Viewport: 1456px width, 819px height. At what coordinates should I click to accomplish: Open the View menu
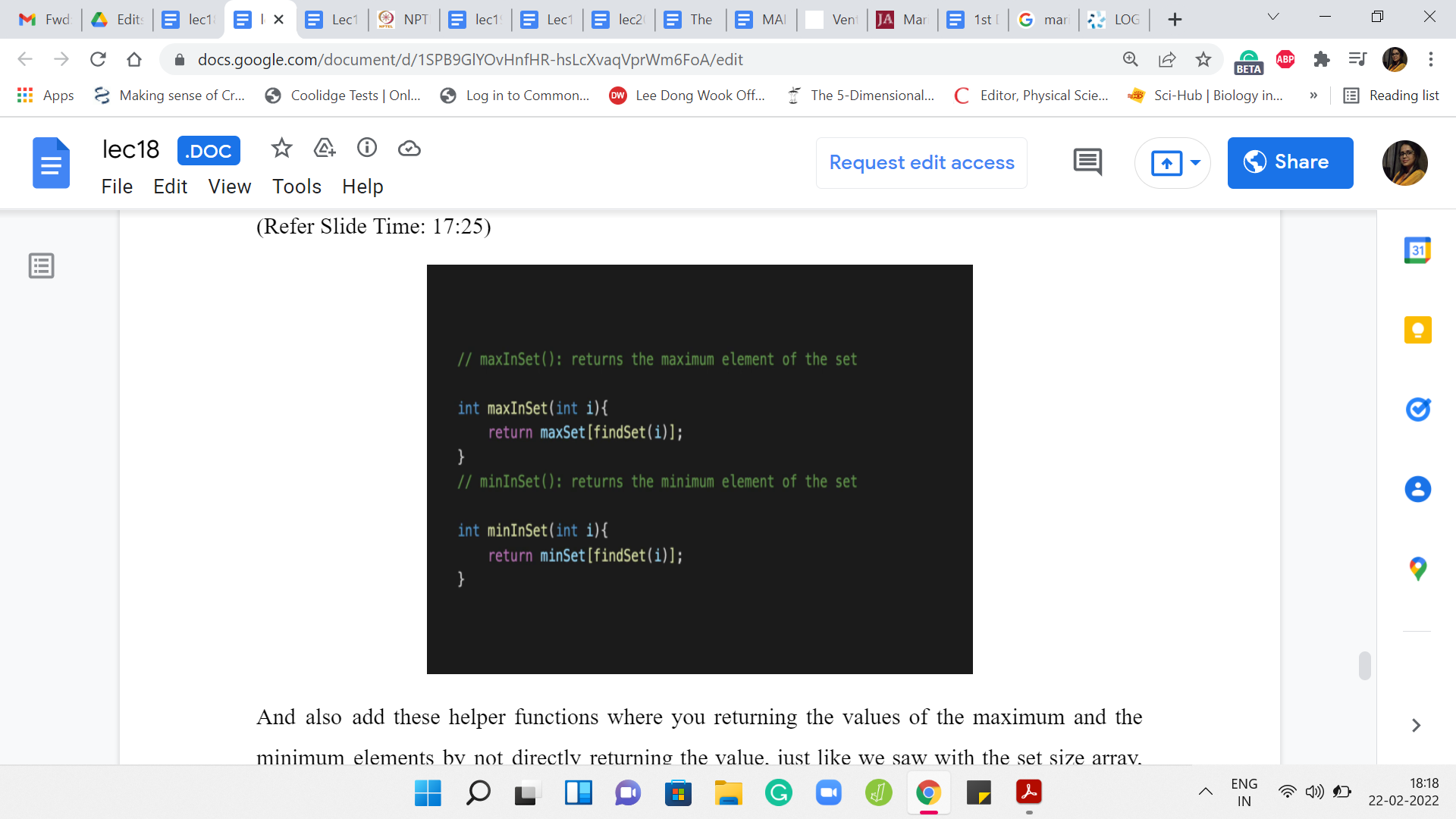pyautogui.click(x=229, y=187)
